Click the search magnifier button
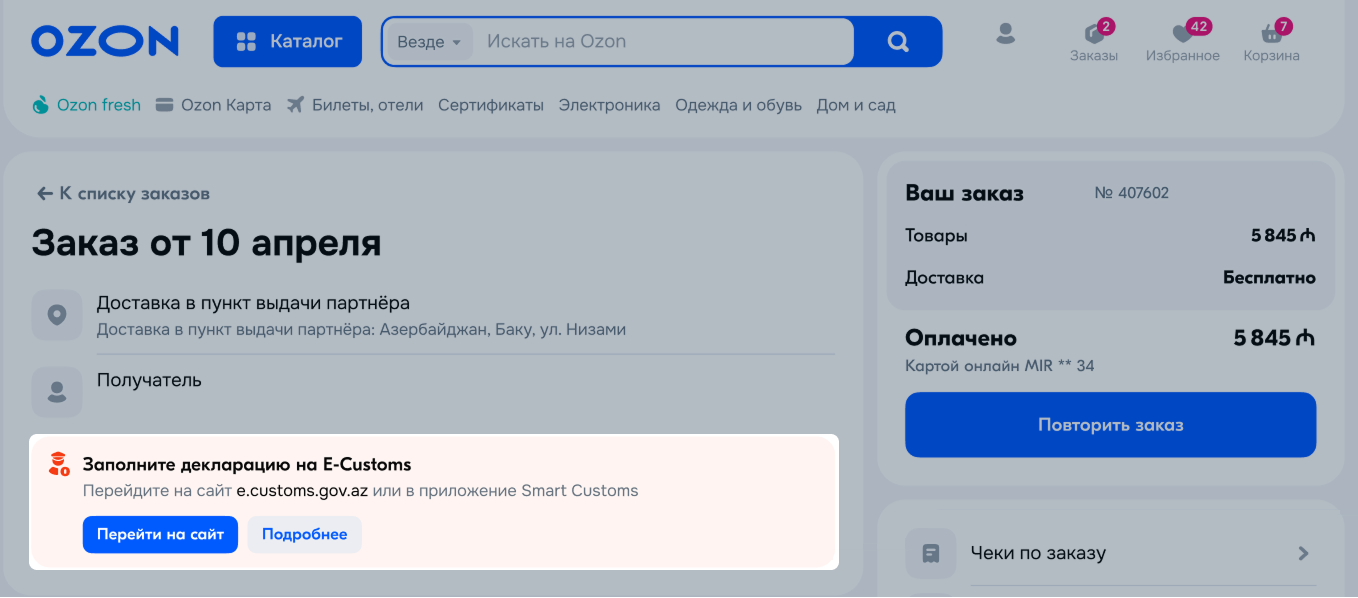Image resolution: width=1358 pixels, height=598 pixels. pos(898,42)
